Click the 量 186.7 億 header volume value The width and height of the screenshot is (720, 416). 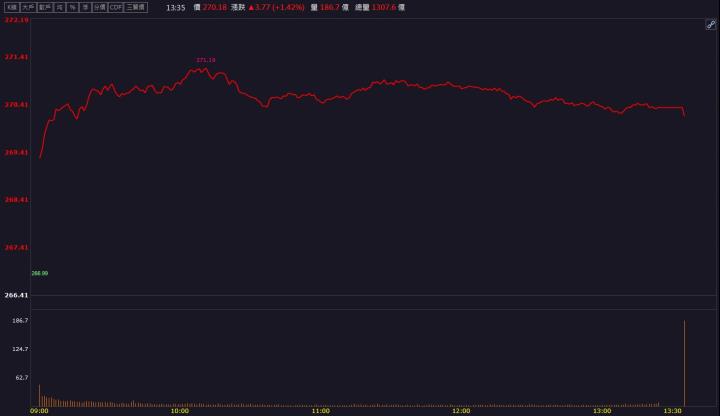[x=329, y=7]
